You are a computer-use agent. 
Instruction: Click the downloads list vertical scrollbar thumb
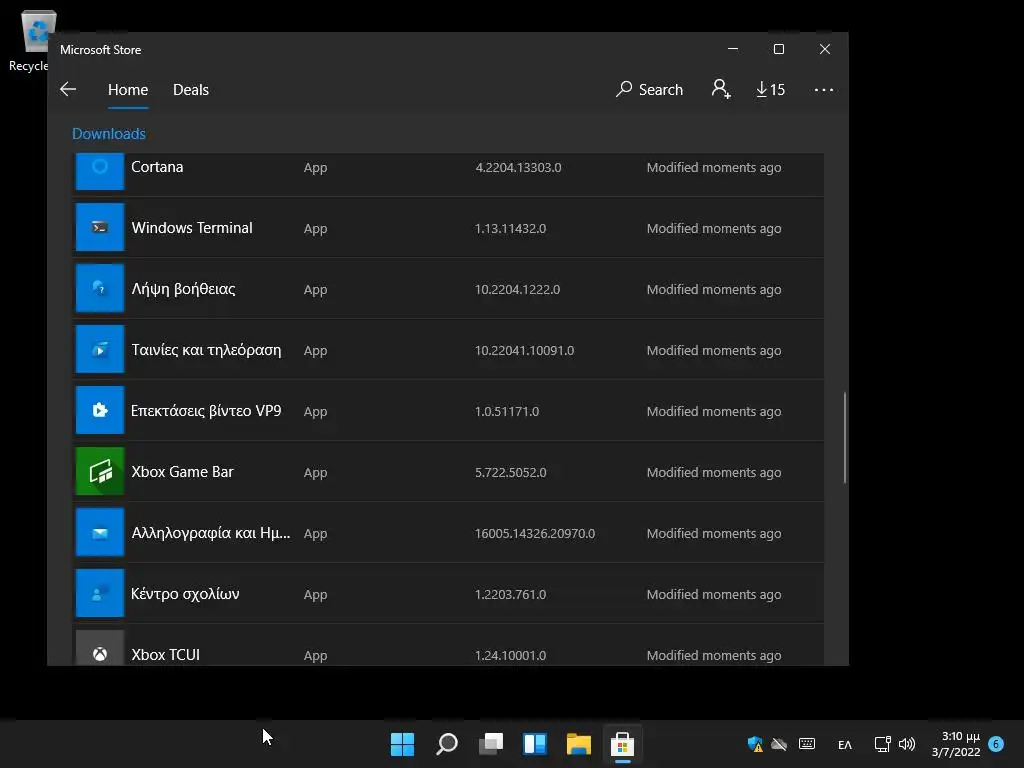tap(845, 438)
